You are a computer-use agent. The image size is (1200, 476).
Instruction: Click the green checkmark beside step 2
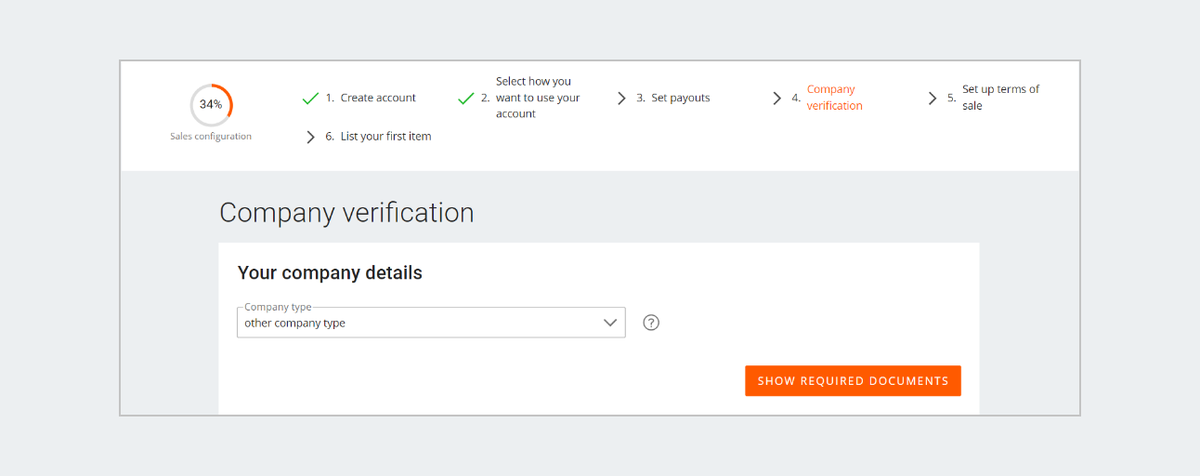coord(465,98)
